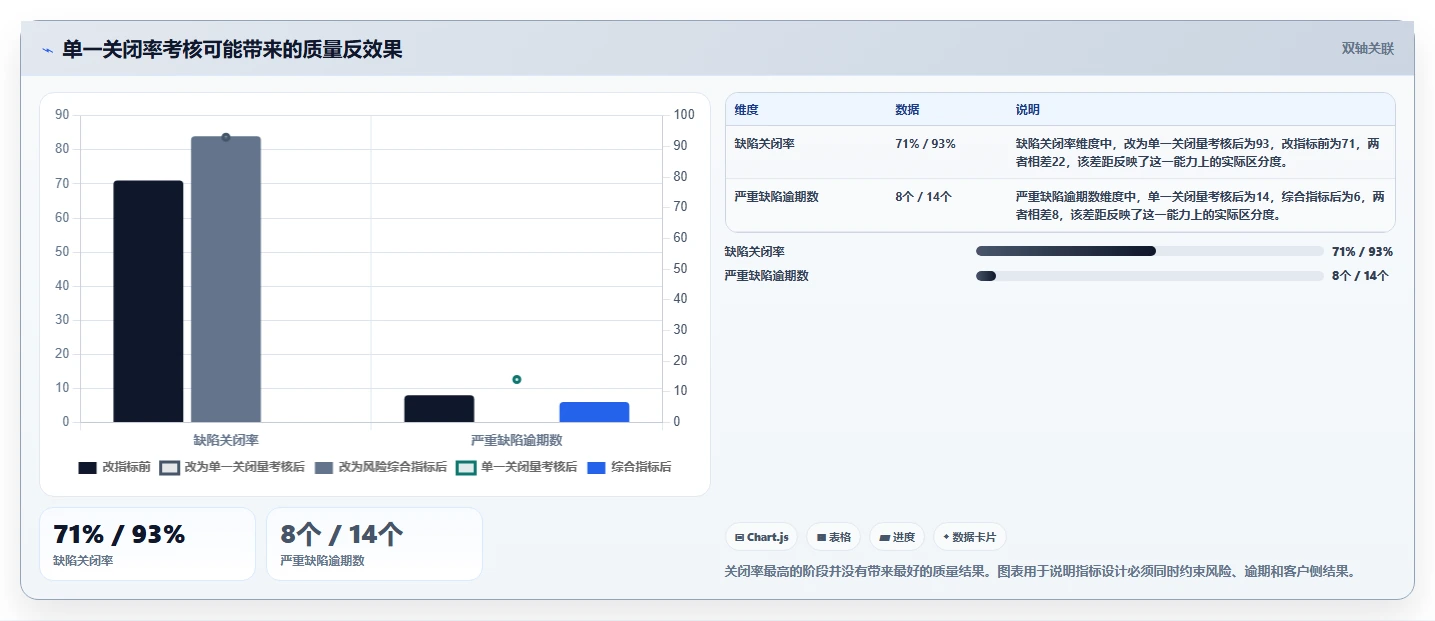Viewport: 1435px width, 621px height.
Task: Click the 缺陷关闭率 x-axis label
Action: click(x=226, y=440)
